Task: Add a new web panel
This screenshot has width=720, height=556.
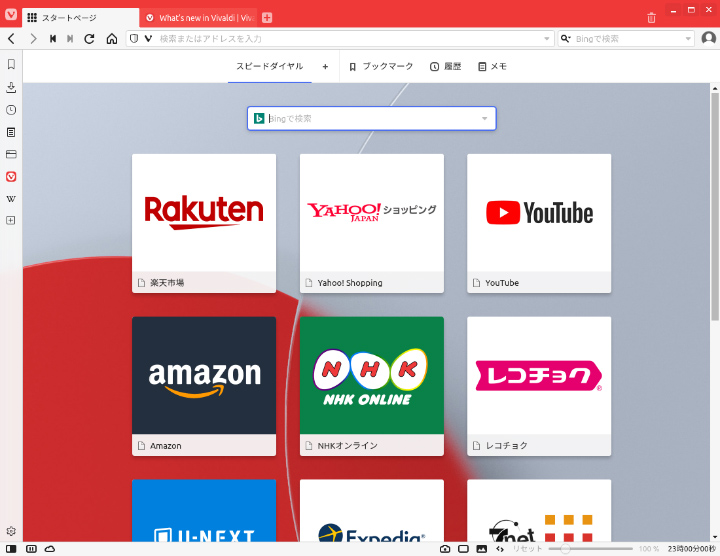Action: [11, 220]
